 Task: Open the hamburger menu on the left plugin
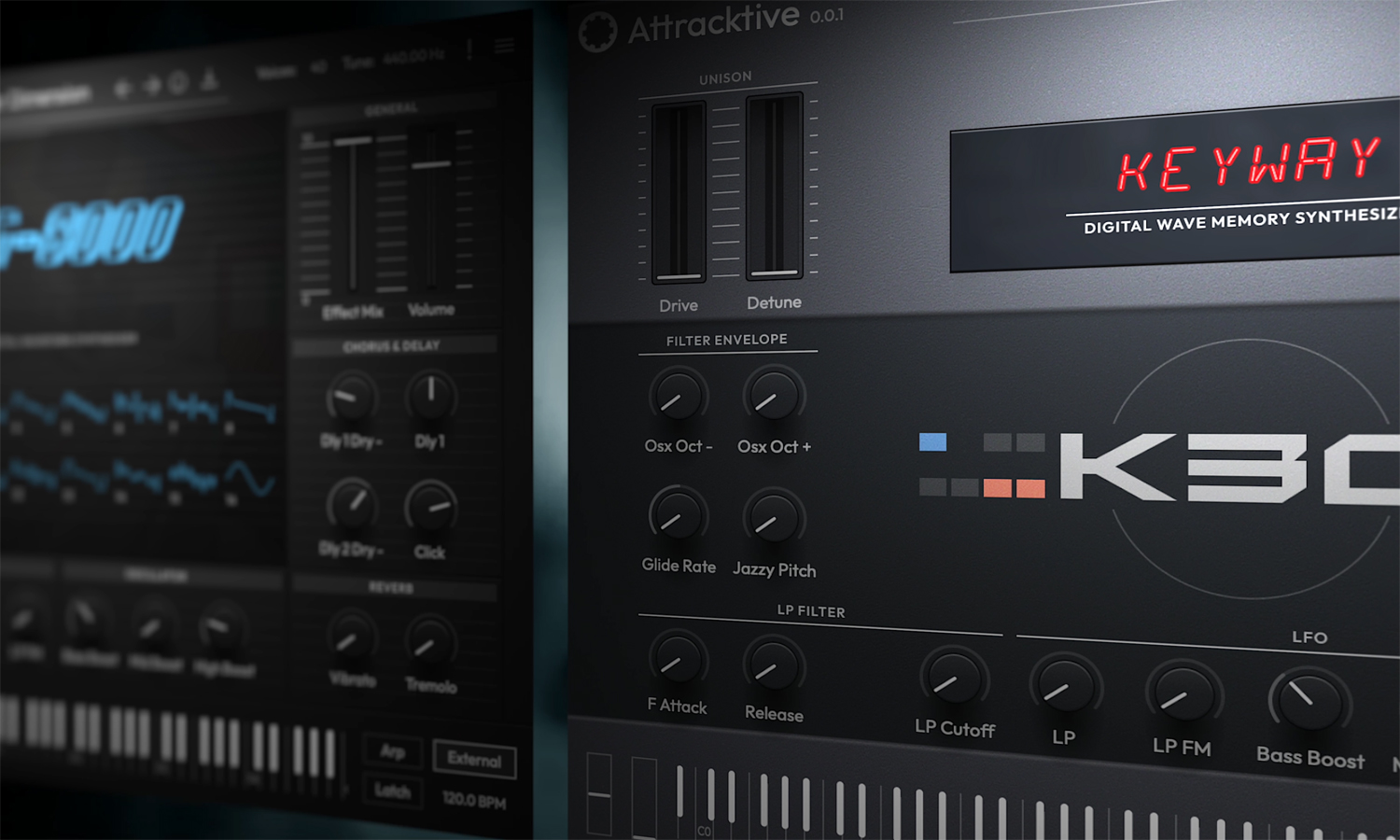[x=503, y=45]
